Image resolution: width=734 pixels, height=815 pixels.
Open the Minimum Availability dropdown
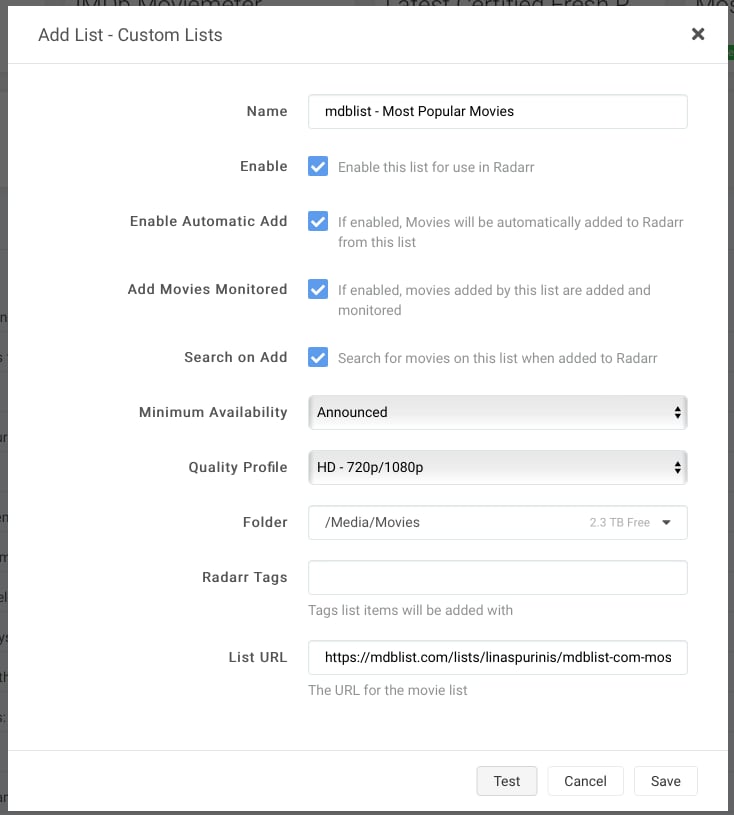point(497,412)
